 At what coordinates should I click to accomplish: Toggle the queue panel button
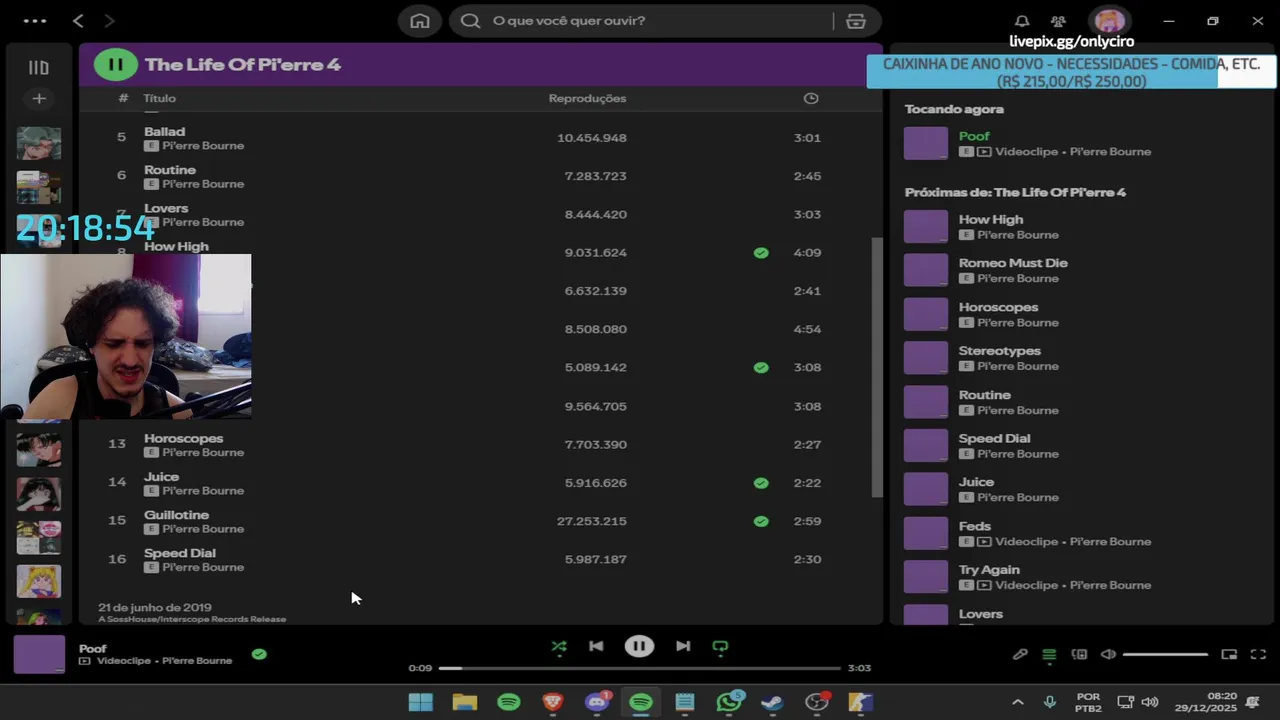(x=1049, y=655)
